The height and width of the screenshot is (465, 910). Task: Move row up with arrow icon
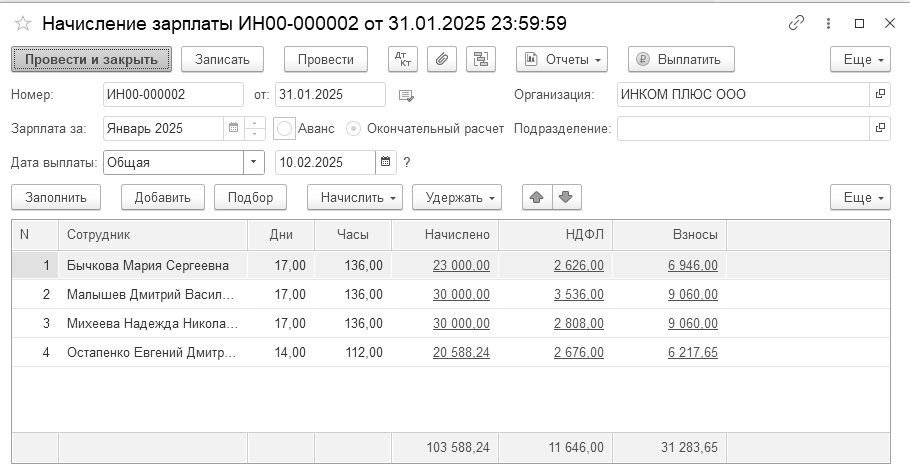coord(537,197)
